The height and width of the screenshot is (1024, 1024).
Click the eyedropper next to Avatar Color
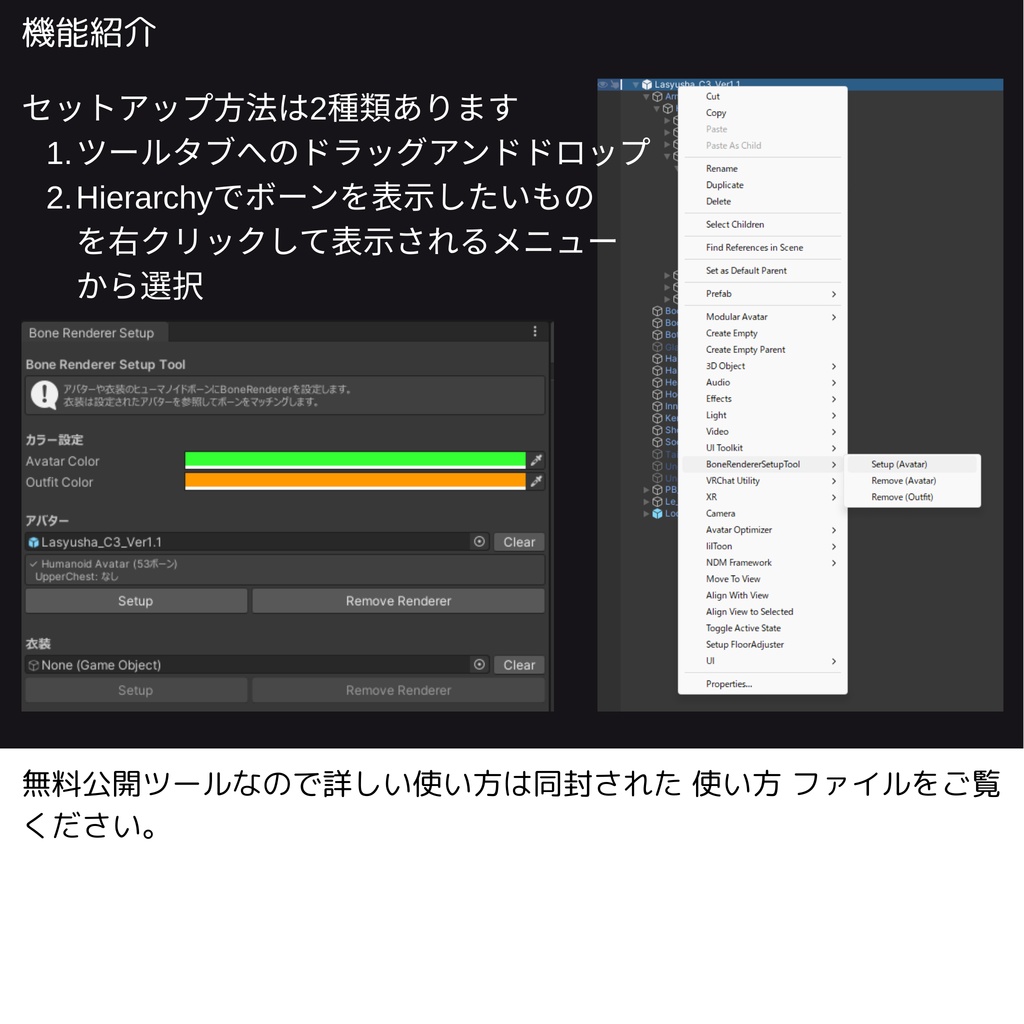point(537,460)
